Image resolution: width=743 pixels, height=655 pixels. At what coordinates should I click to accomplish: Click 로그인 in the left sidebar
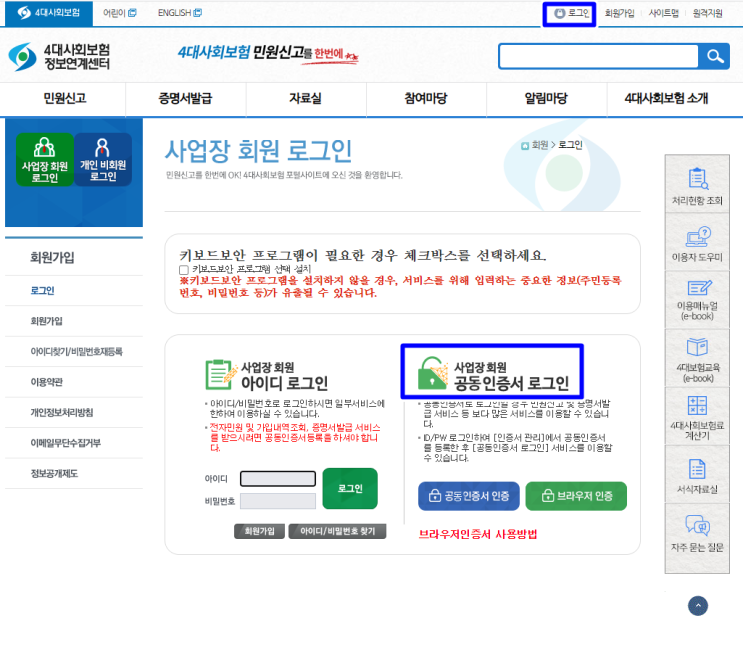click(43, 291)
